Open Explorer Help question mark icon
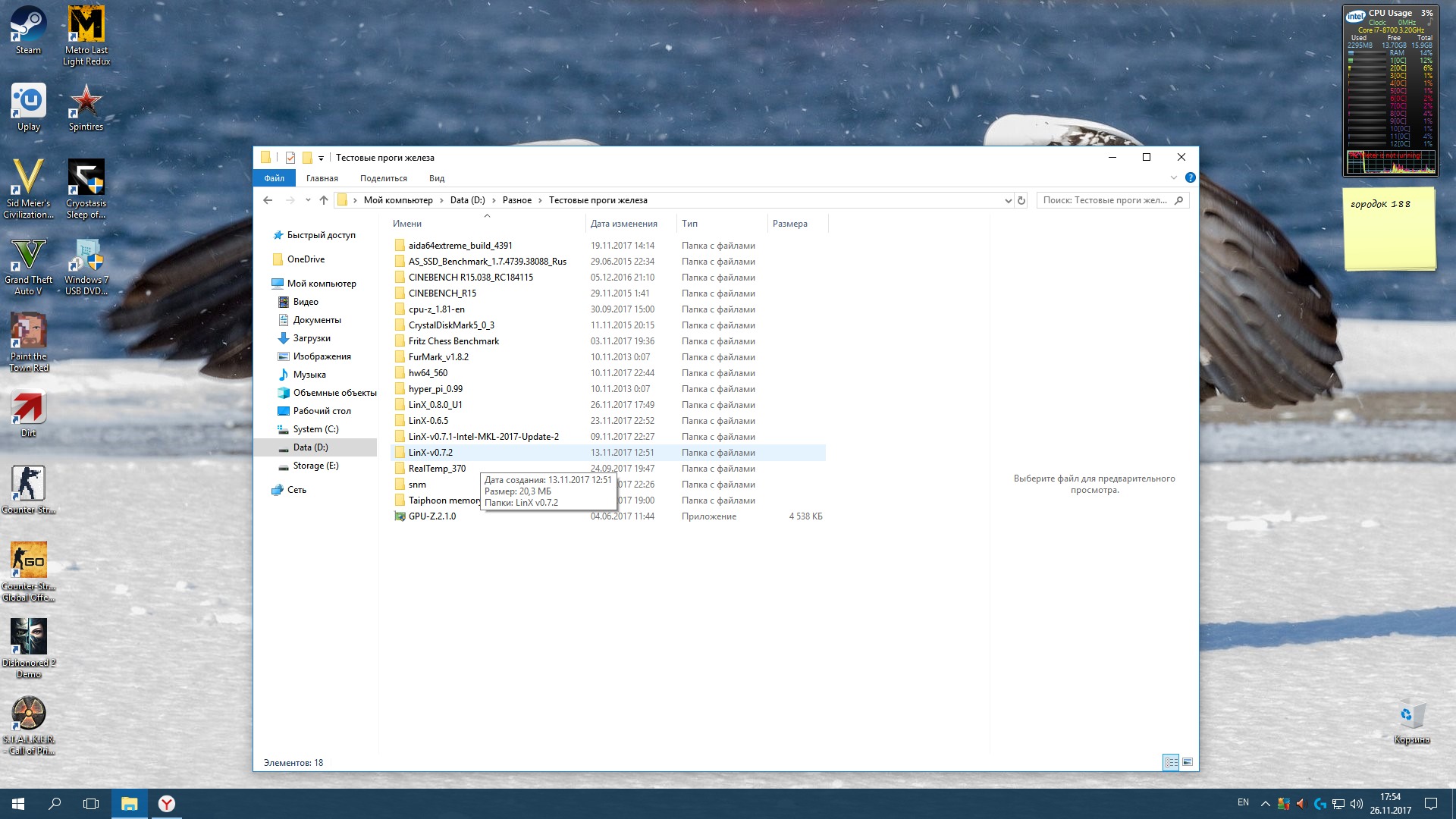This screenshot has width=1456, height=819. point(1190,178)
